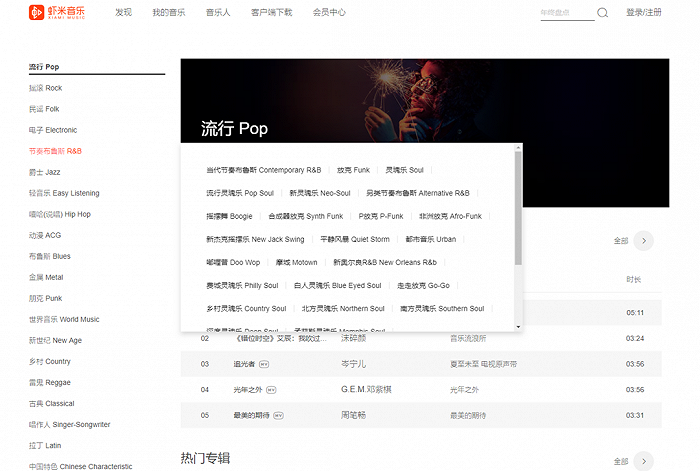This screenshot has width=700, height=471.
Task: Click the Xiami Music logo
Action: [x=57, y=12]
